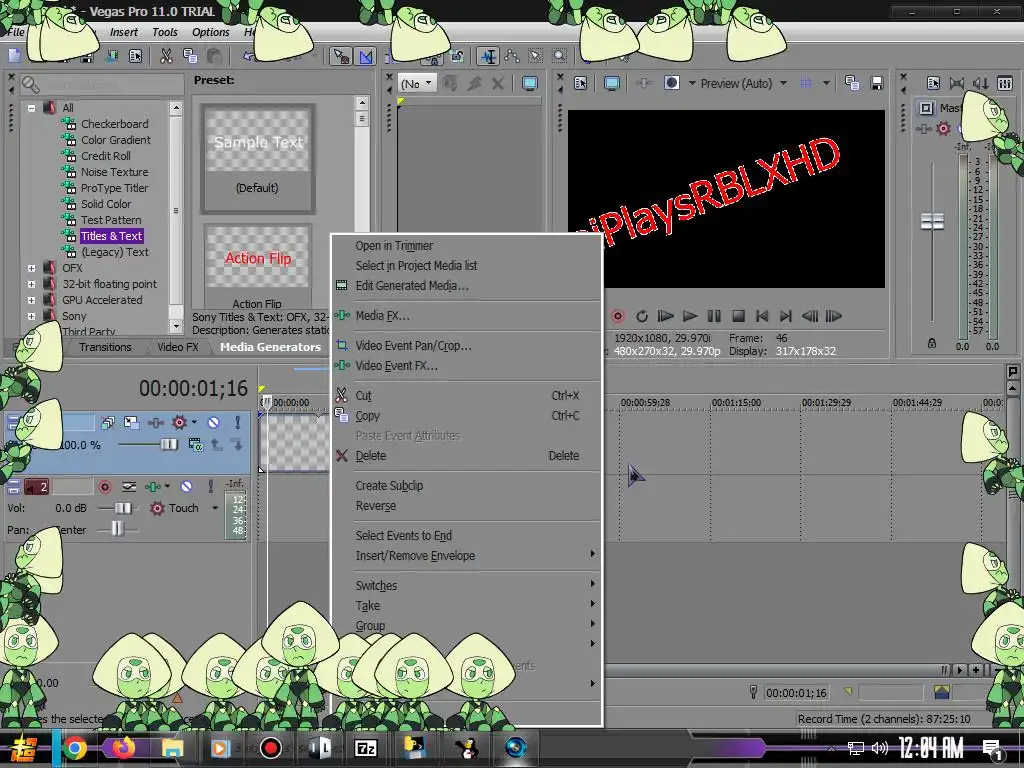Mute audio track 2

[186, 487]
